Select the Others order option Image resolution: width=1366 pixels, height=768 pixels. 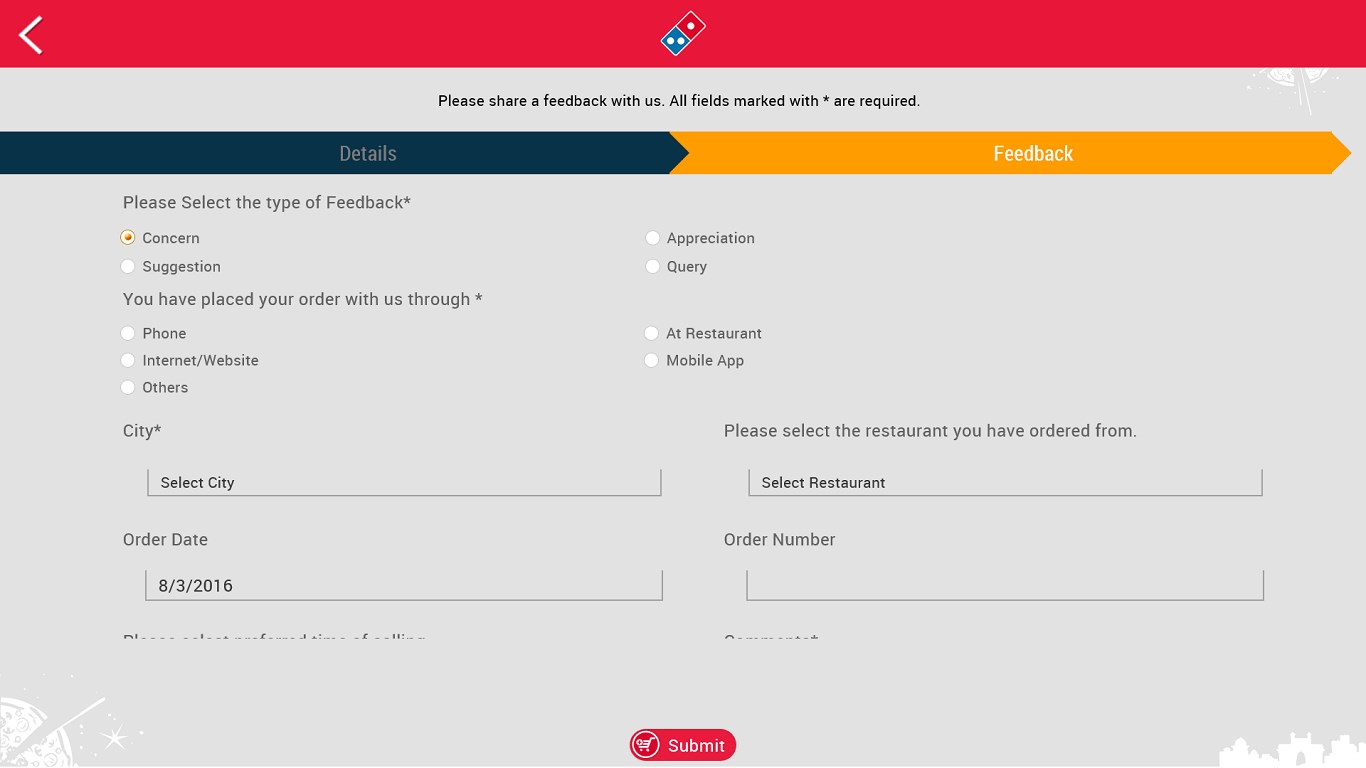click(x=128, y=388)
